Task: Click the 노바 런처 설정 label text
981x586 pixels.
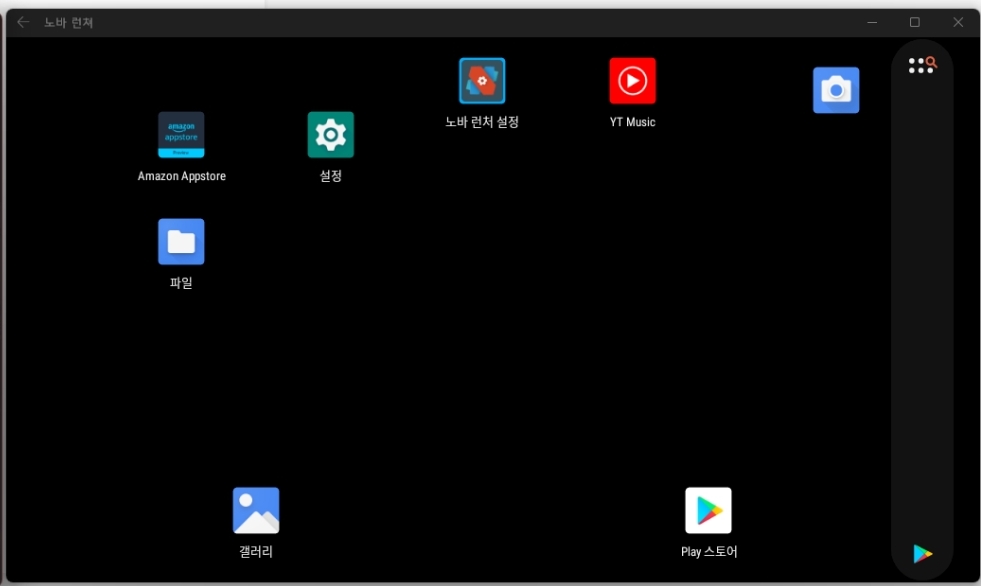Action: tap(482, 122)
